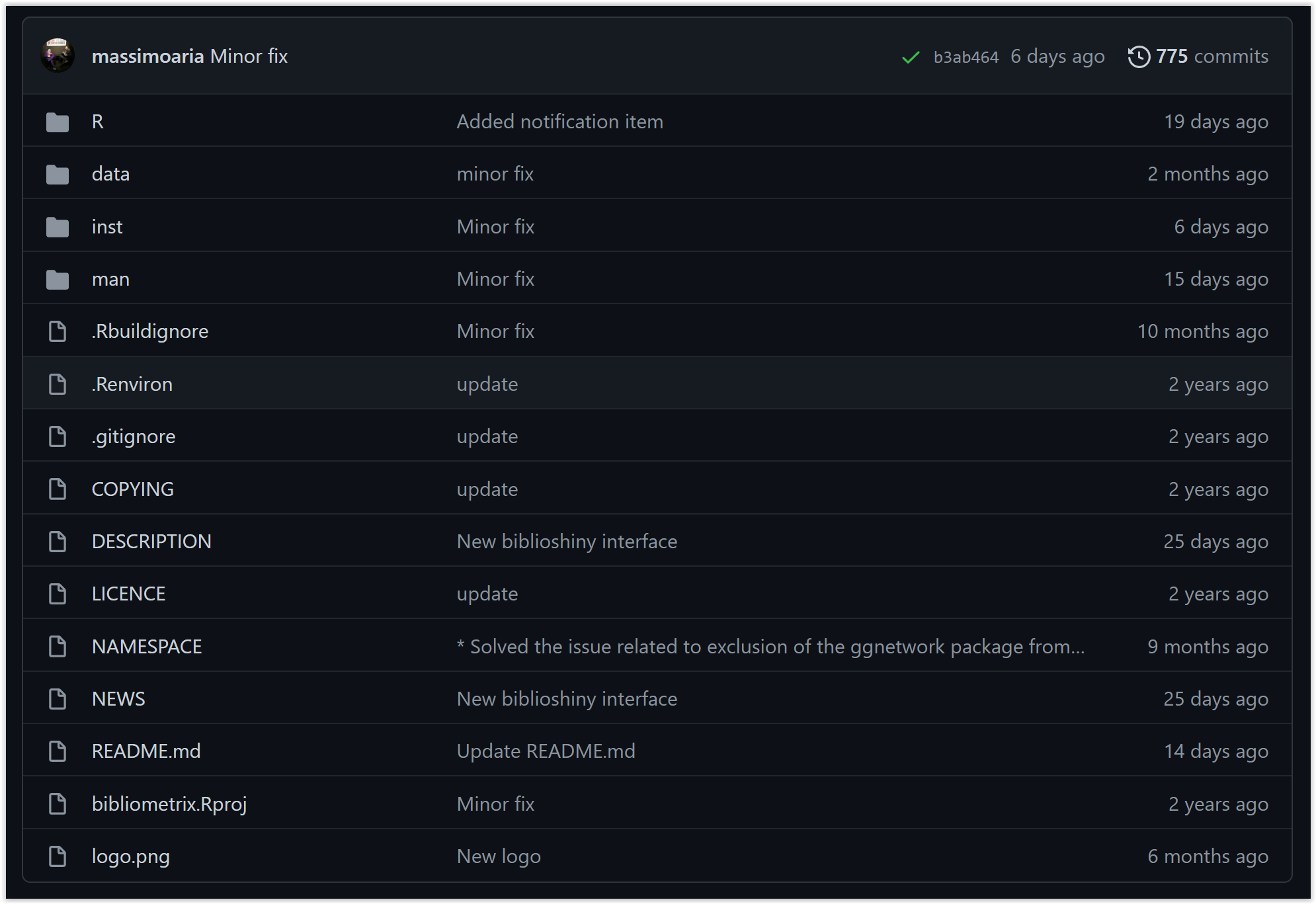Open the massimoaria author link
The height and width of the screenshot is (904, 1316).
click(147, 56)
